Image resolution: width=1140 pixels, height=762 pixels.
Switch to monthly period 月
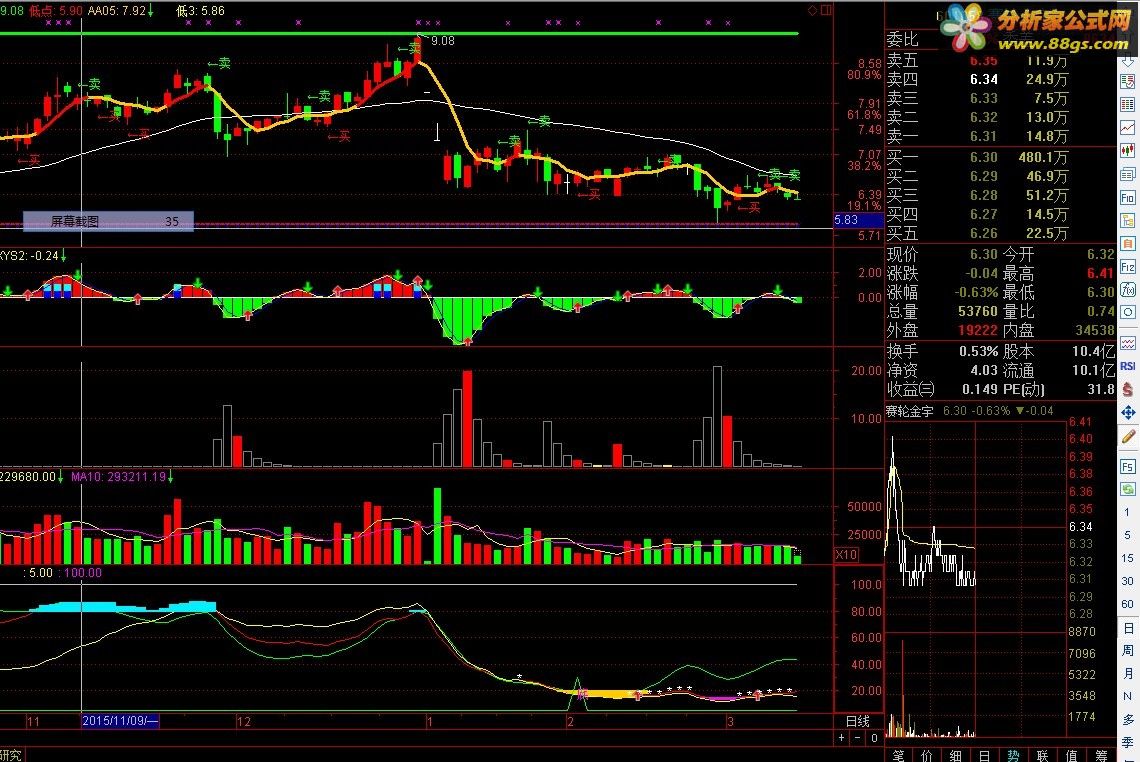coord(1128,673)
